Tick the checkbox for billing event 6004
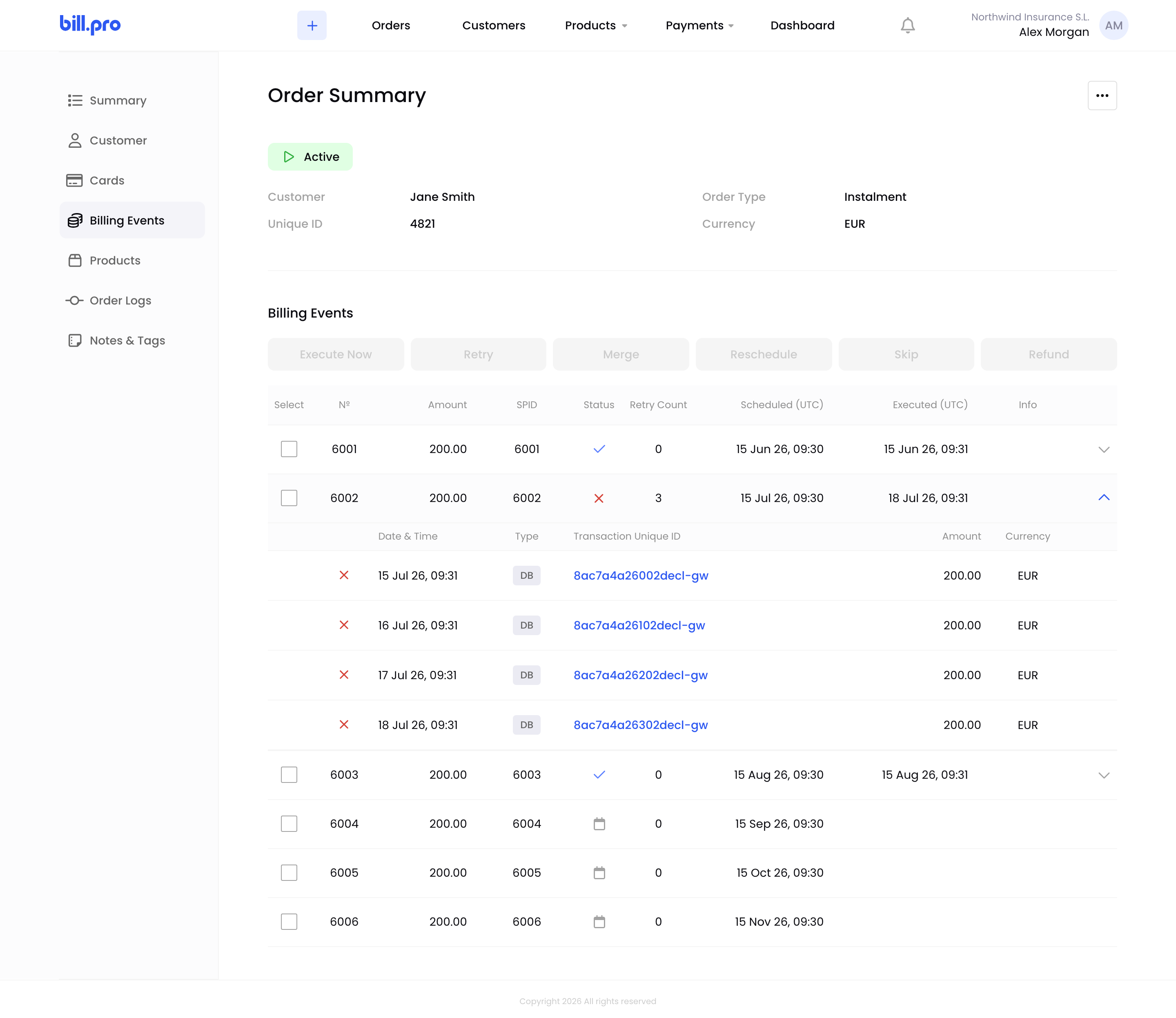The width and height of the screenshot is (1176, 1018). (x=289, y=824)
